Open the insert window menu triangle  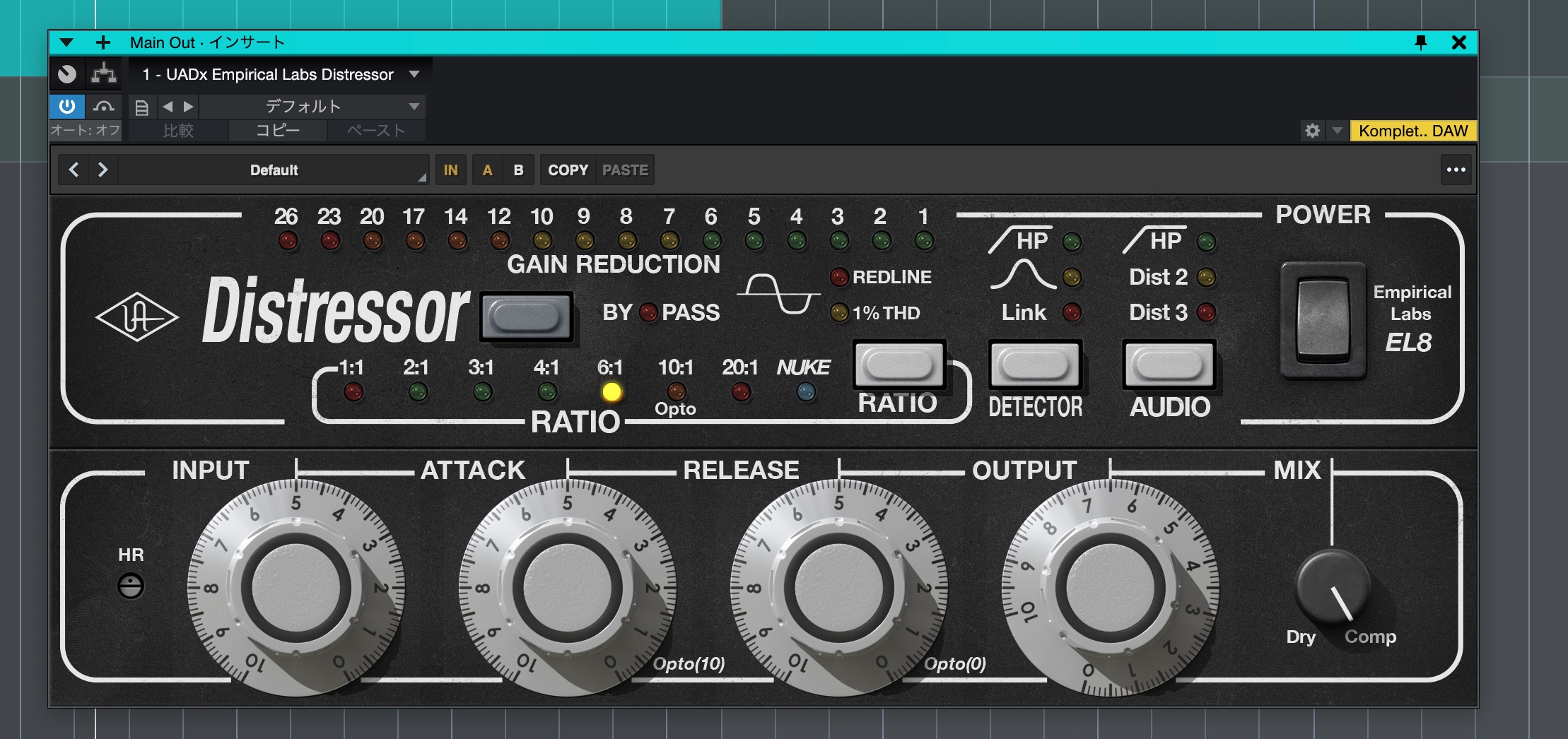pyautogui.click(x=66, y=42)
